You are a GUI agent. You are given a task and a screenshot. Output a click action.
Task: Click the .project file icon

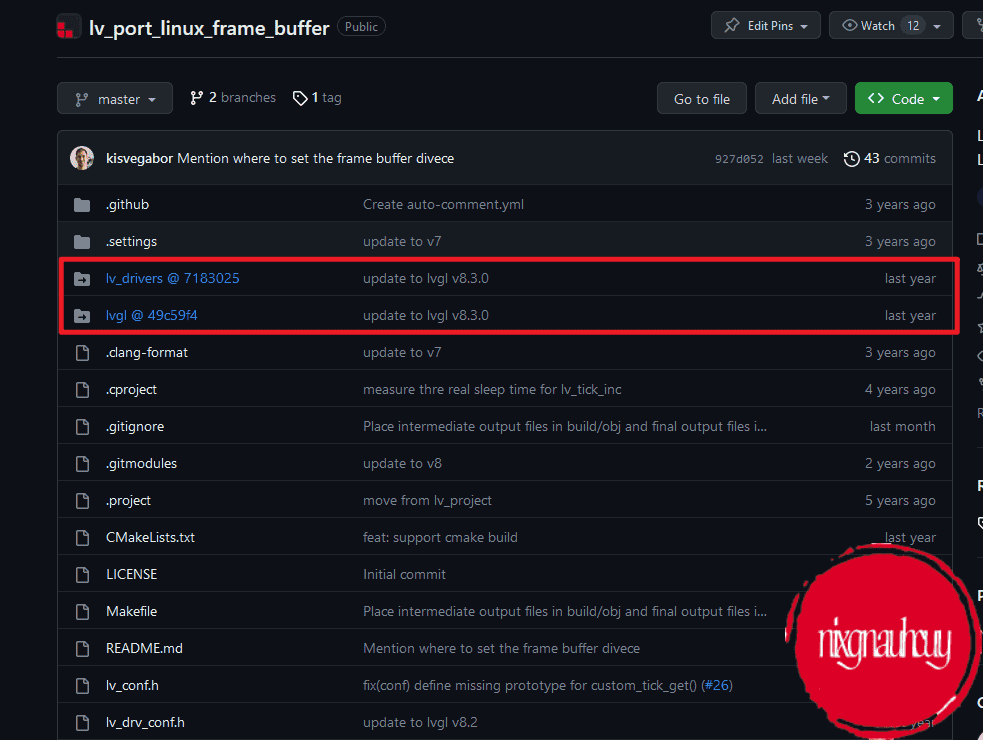tap(82, 500)
